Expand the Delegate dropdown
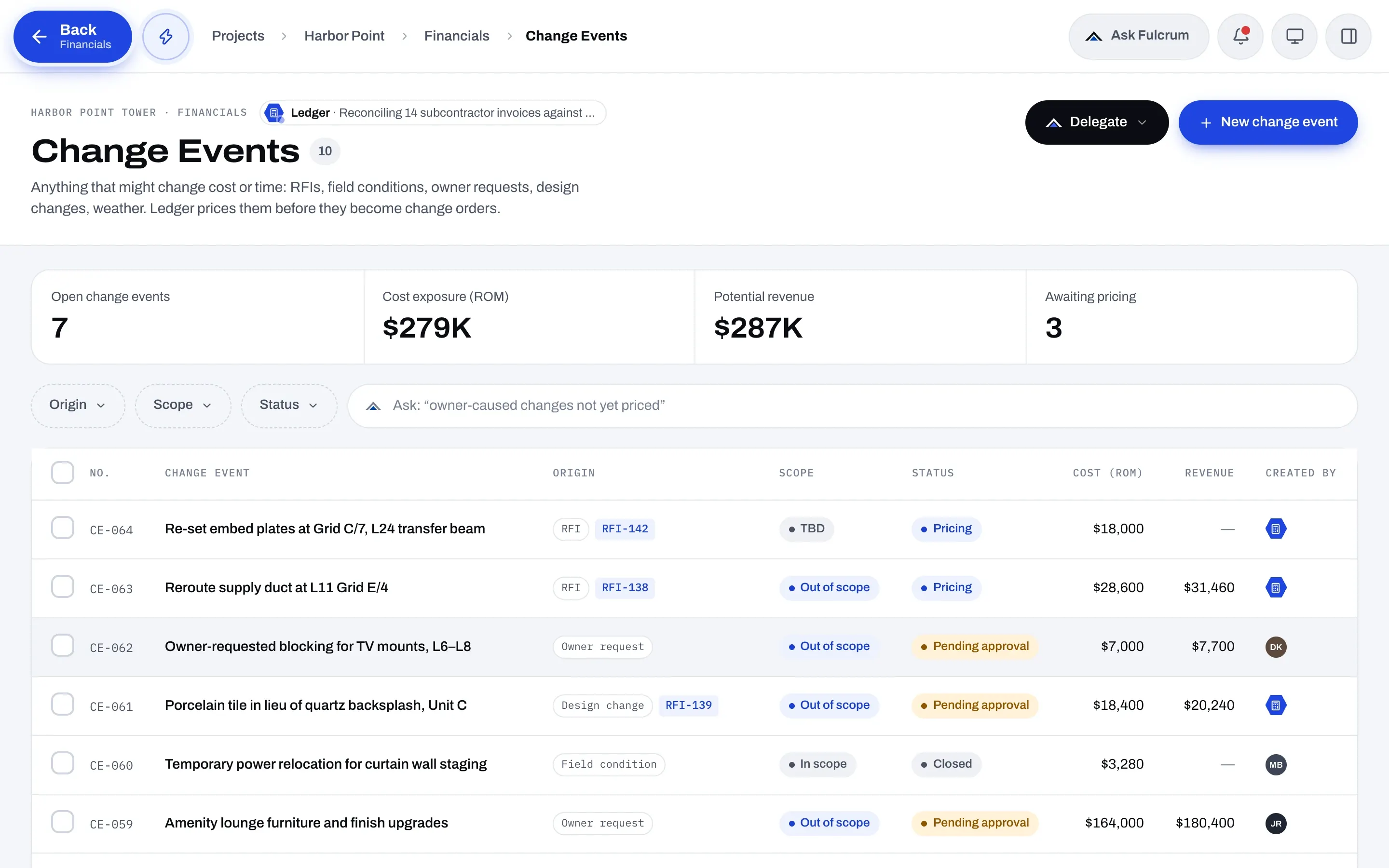This screenshot has width=1389, height=868. tap(1097, 122)
